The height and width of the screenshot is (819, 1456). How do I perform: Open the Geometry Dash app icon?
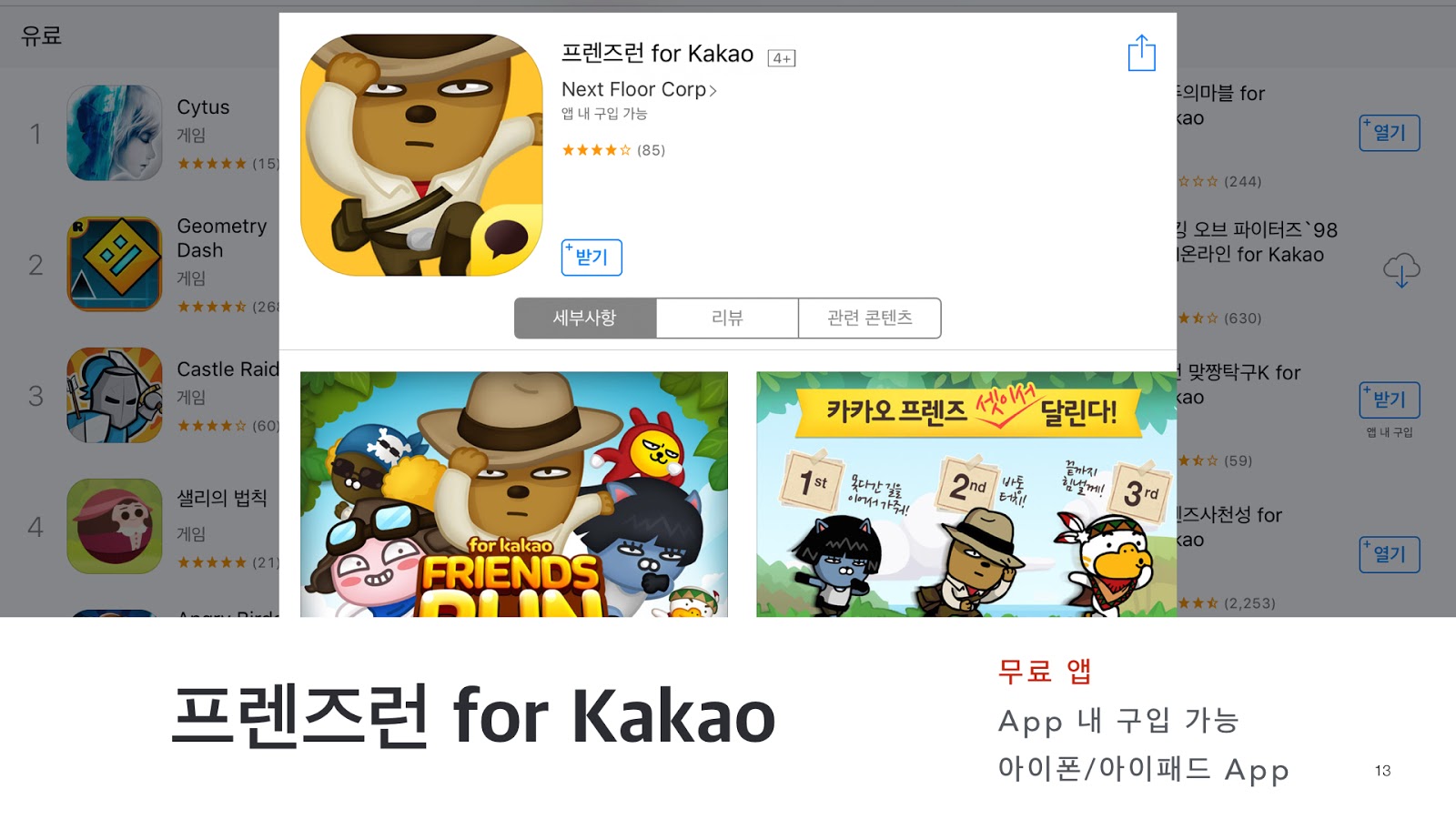pos(115,264)
